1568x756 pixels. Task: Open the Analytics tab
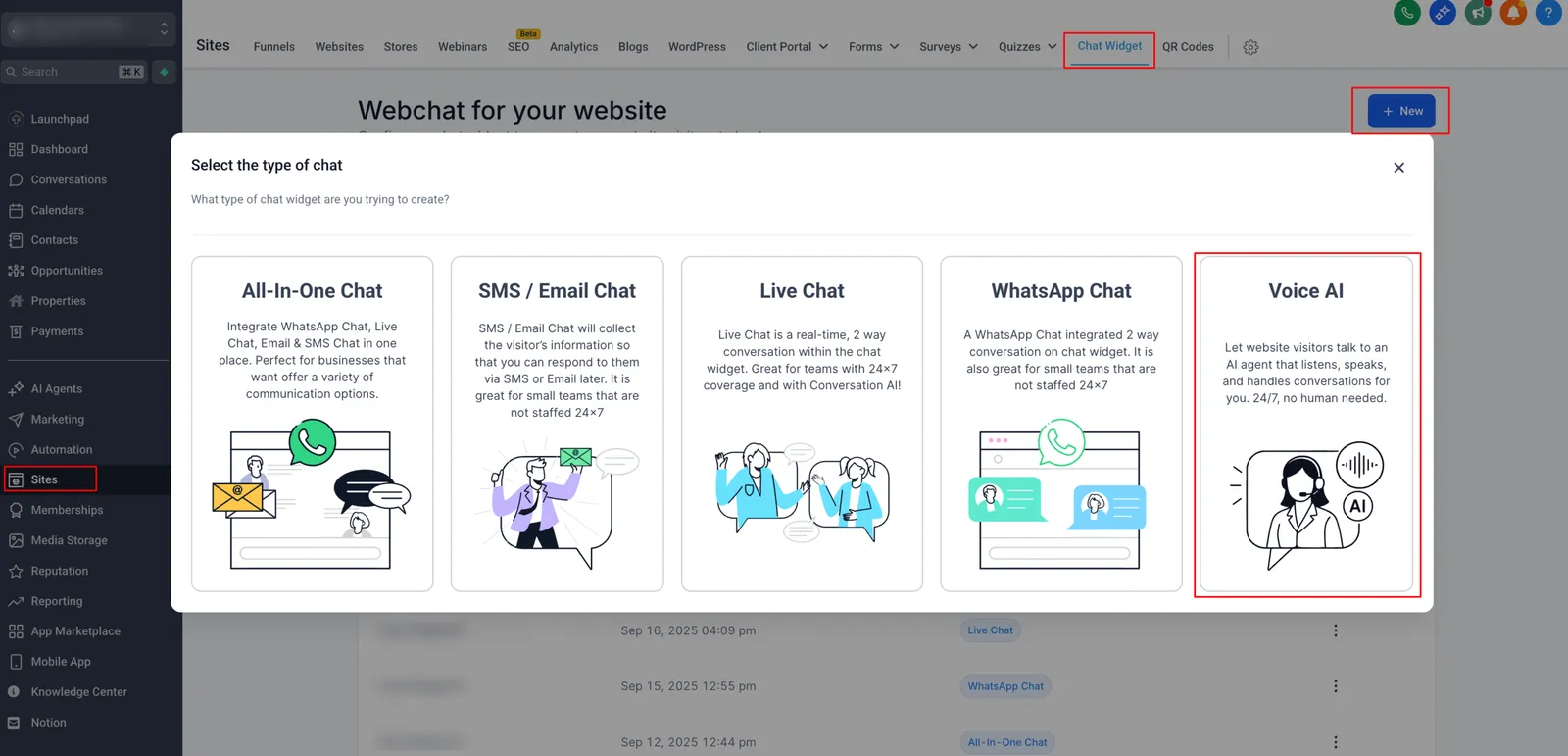[573, 47]
